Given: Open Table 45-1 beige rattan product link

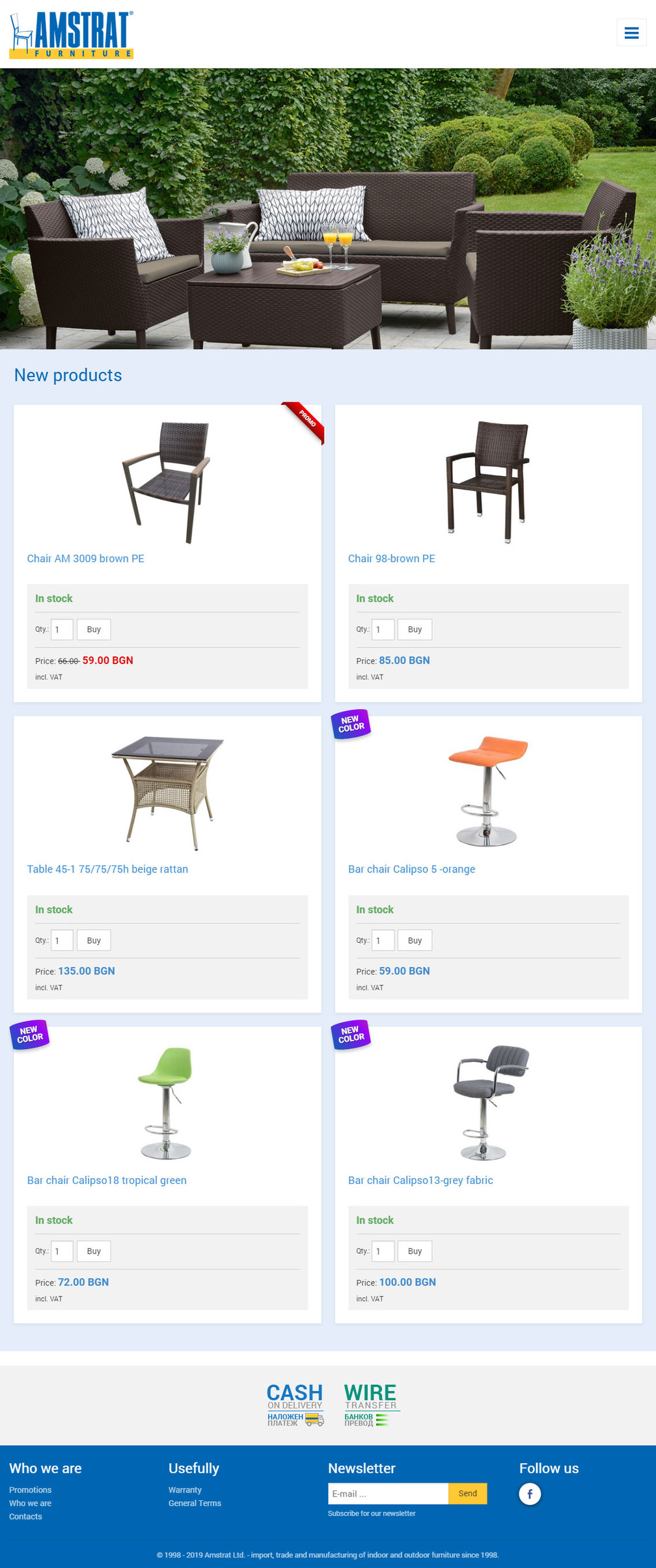Looking at the screenshot, I should [x=107, y=869].
